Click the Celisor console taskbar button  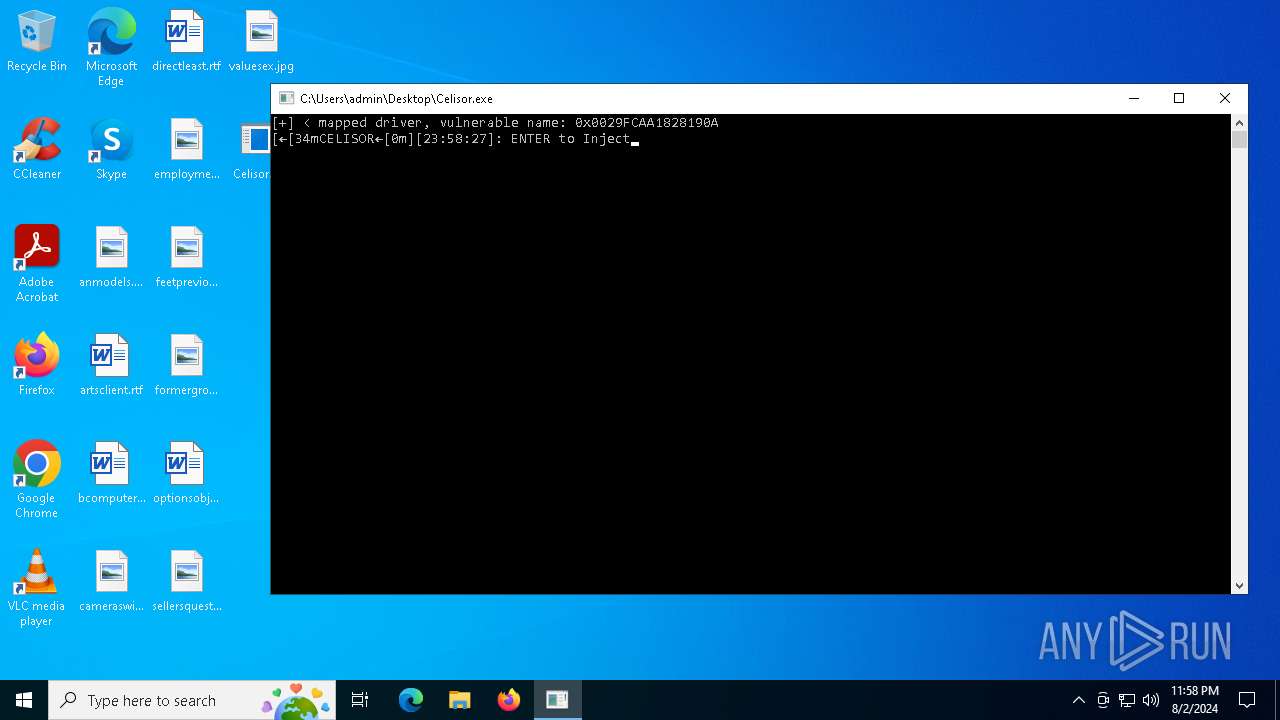(x=557, y=700)
